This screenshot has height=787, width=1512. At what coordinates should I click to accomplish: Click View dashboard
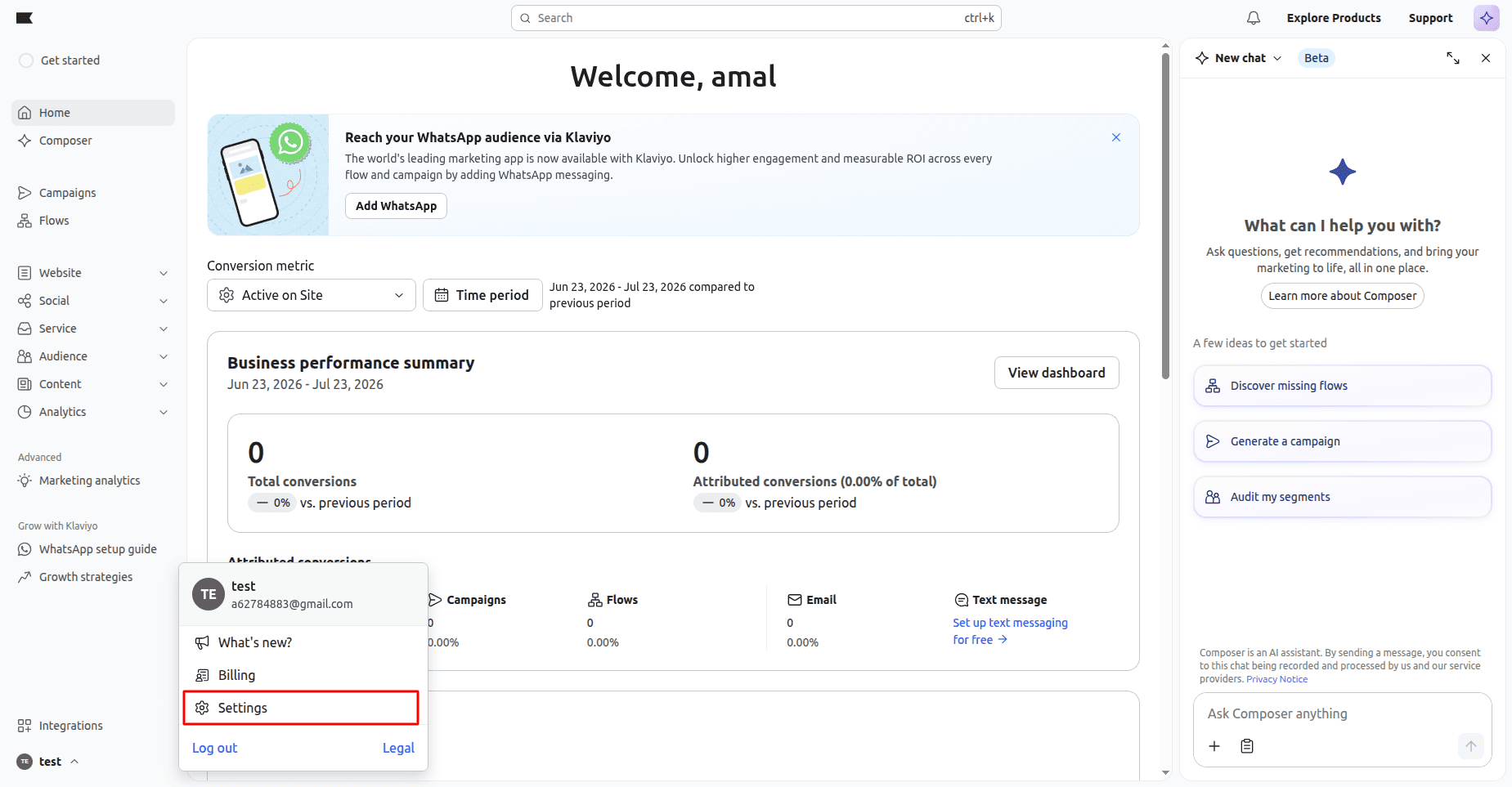1057,373
